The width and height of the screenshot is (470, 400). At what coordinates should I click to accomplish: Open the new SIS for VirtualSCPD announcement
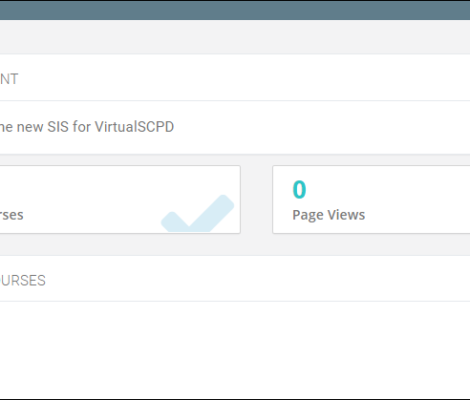[x=235, y=127]
